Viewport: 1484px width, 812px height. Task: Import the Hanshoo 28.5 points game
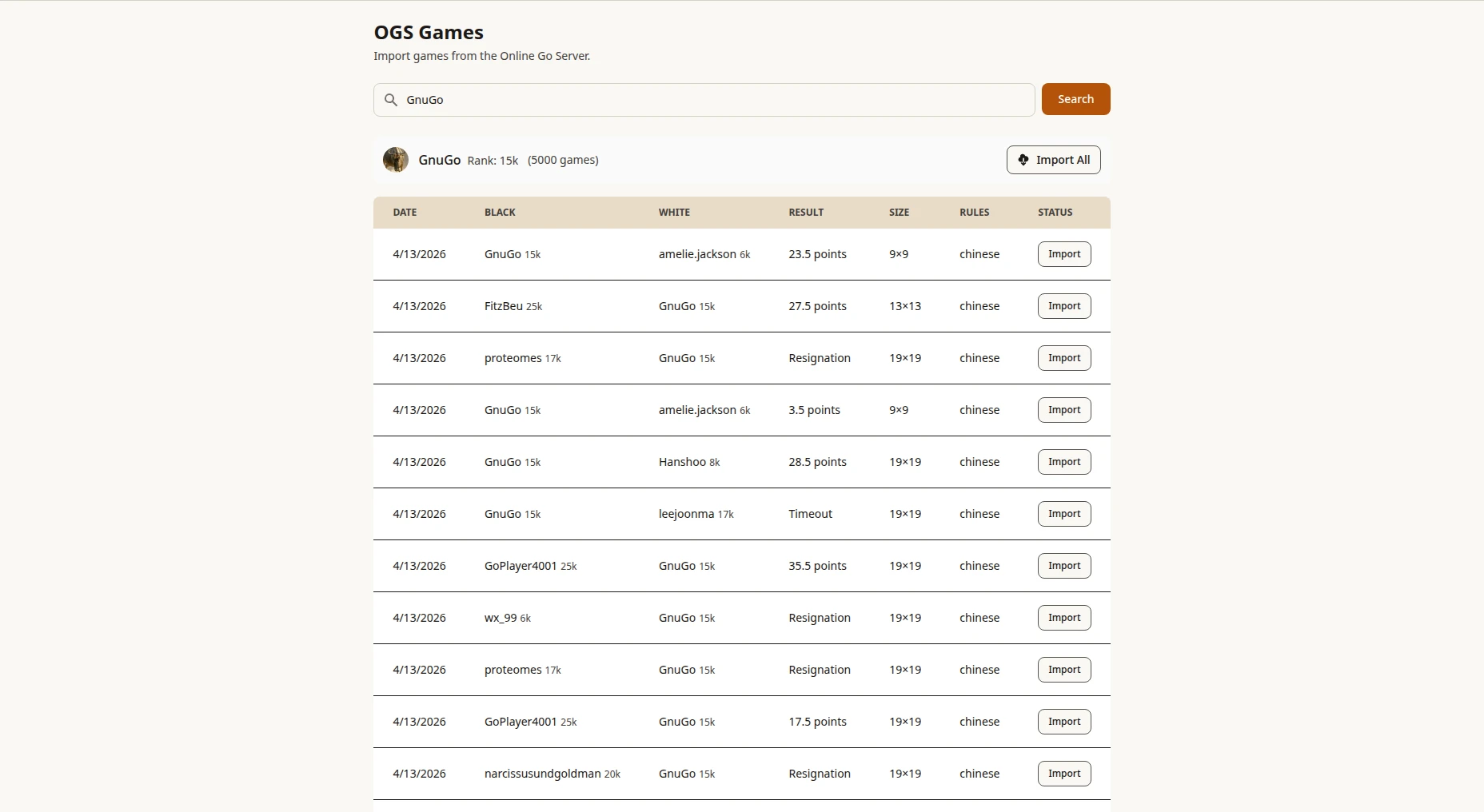(1064, 462)
